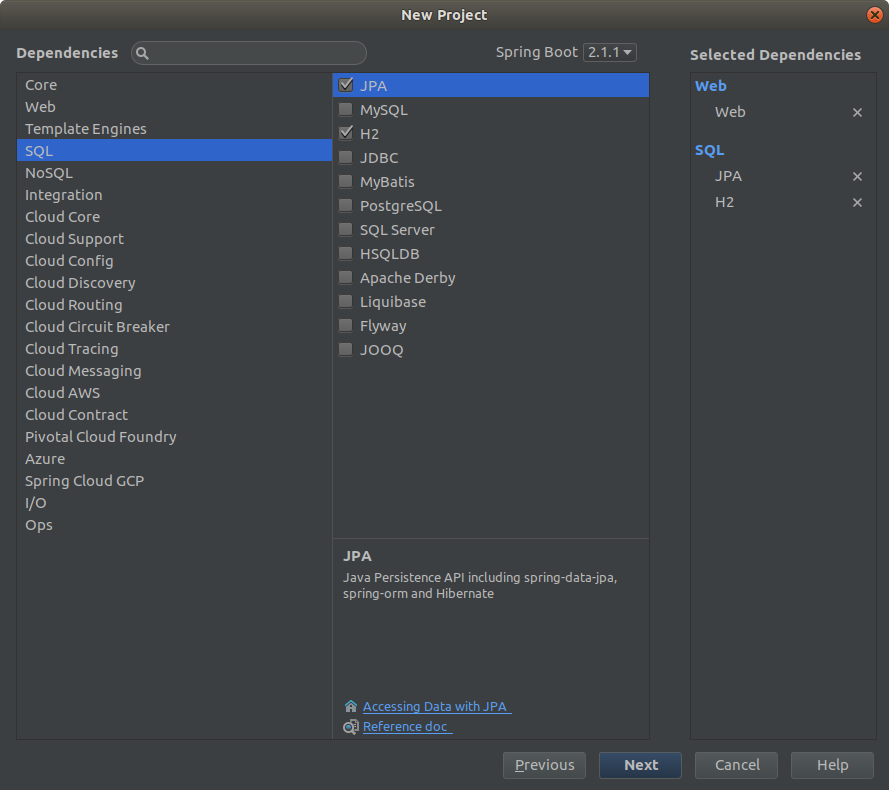Click the home icon beside Accessing Data link
The width and height of the screenshot is (889, 790).
pyautogui.click(x=350, y=706)
